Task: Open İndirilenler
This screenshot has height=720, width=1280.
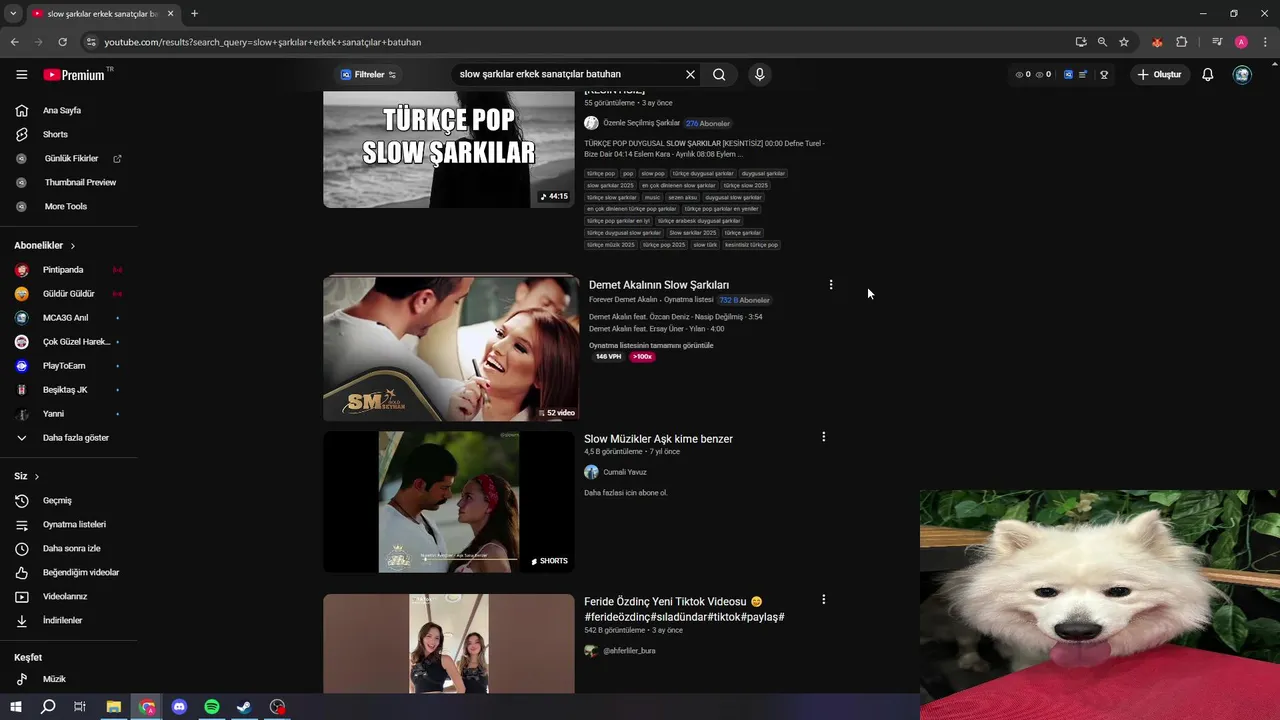Action: pyautogui.click(x=62, y=621)
